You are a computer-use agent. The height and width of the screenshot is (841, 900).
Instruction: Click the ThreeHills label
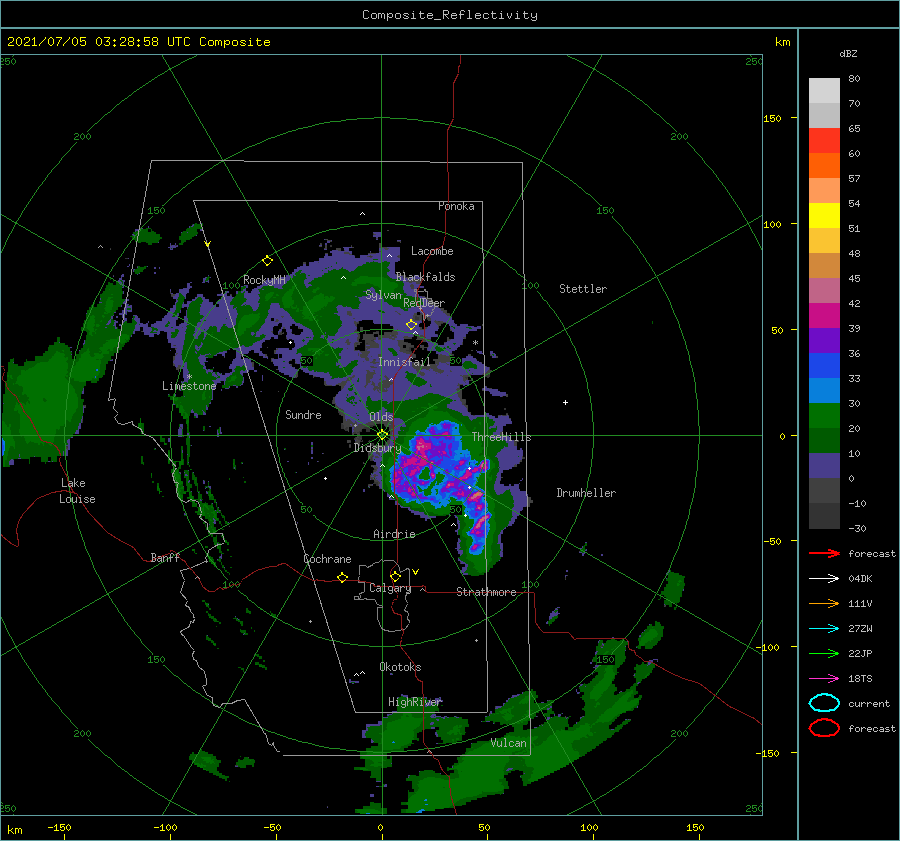(x=501, y=437)
